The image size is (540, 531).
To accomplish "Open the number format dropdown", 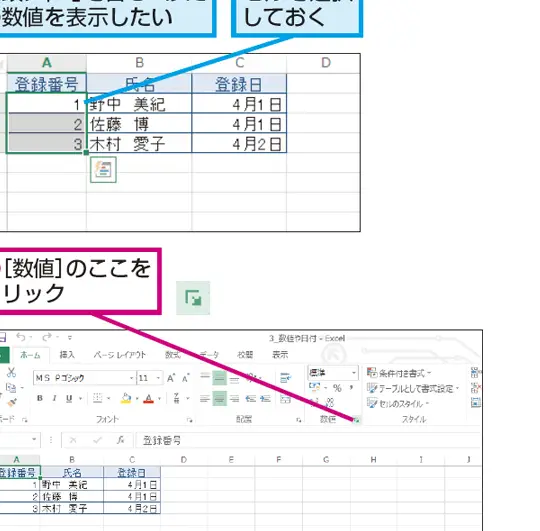I will 354,373.
